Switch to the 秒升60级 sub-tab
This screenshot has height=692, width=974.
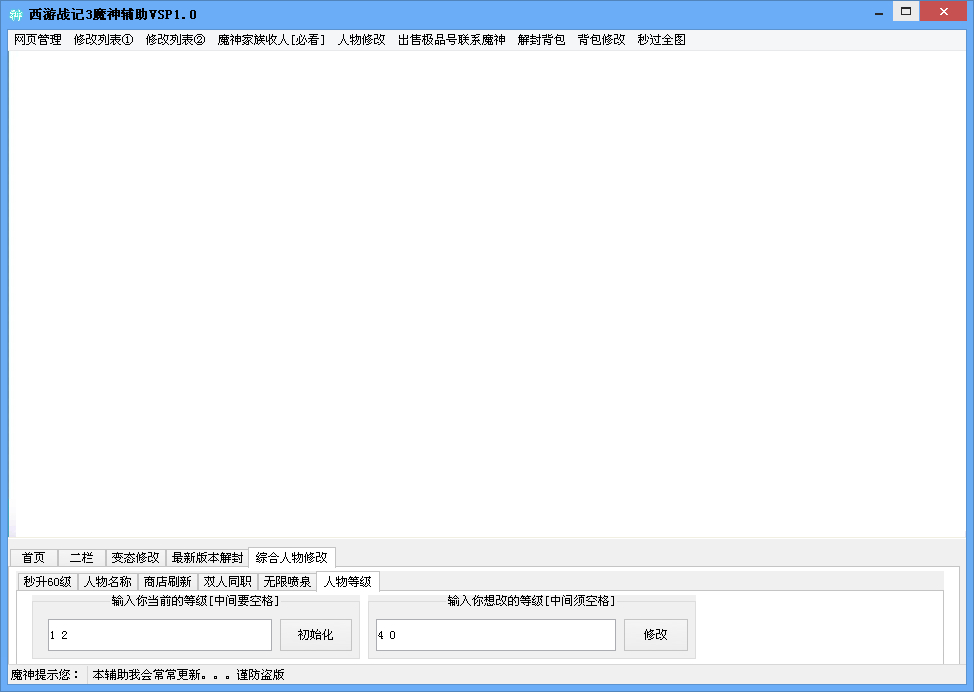click(47, 582)
